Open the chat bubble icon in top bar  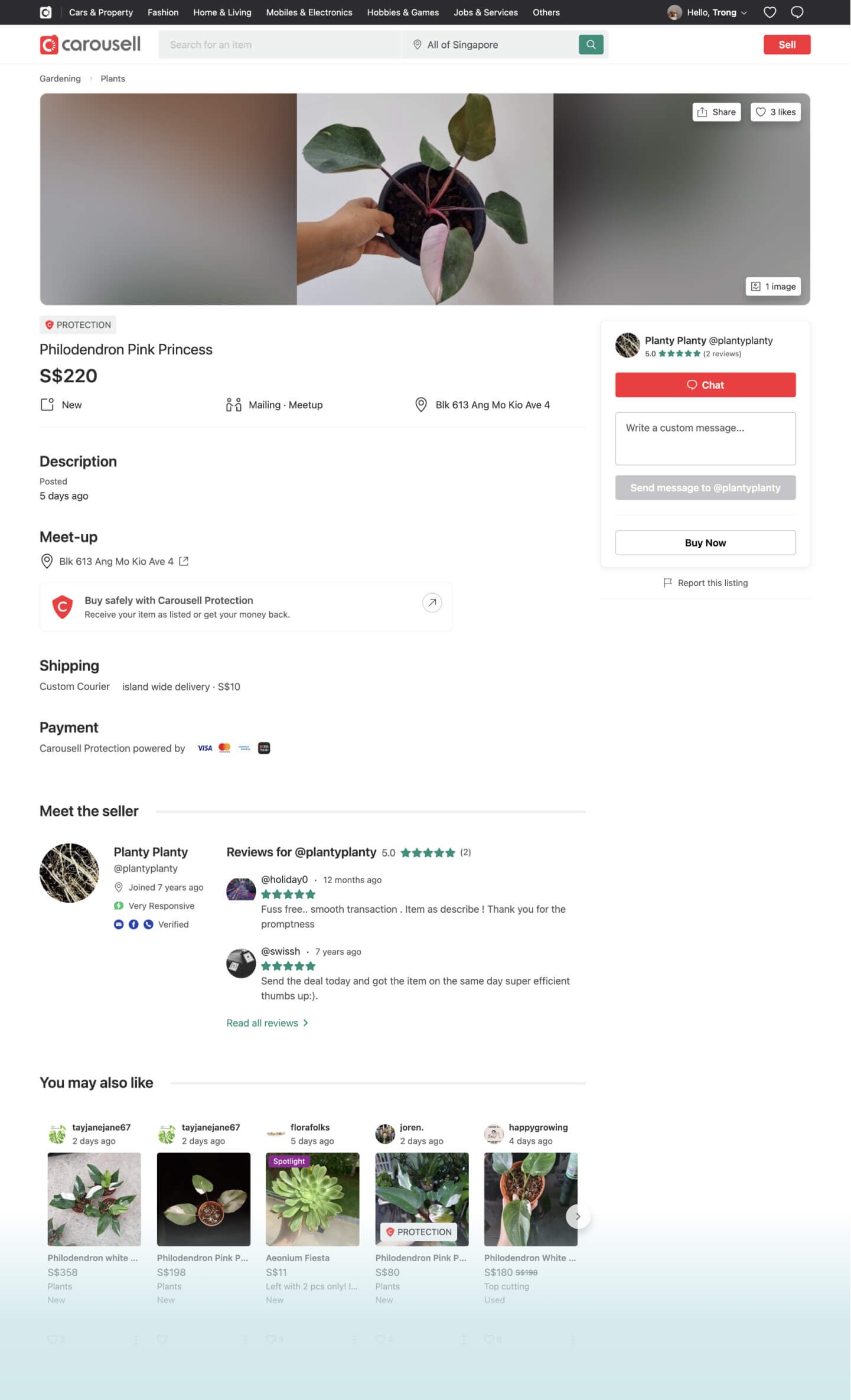point(797,12)
